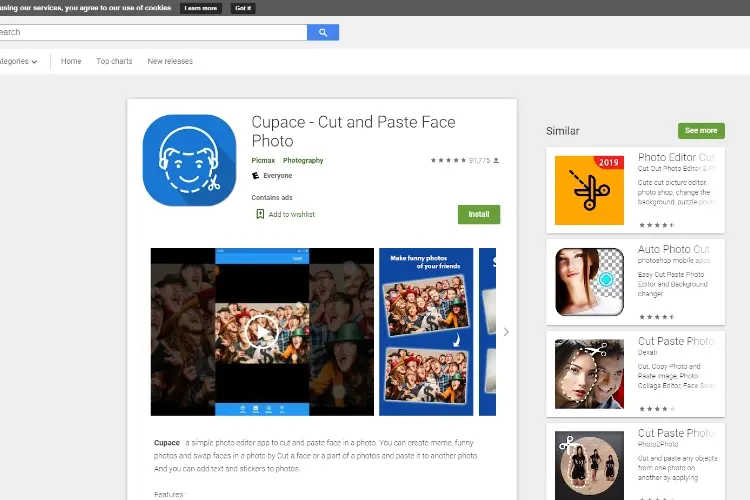Focus the search input field

point(154,32)
